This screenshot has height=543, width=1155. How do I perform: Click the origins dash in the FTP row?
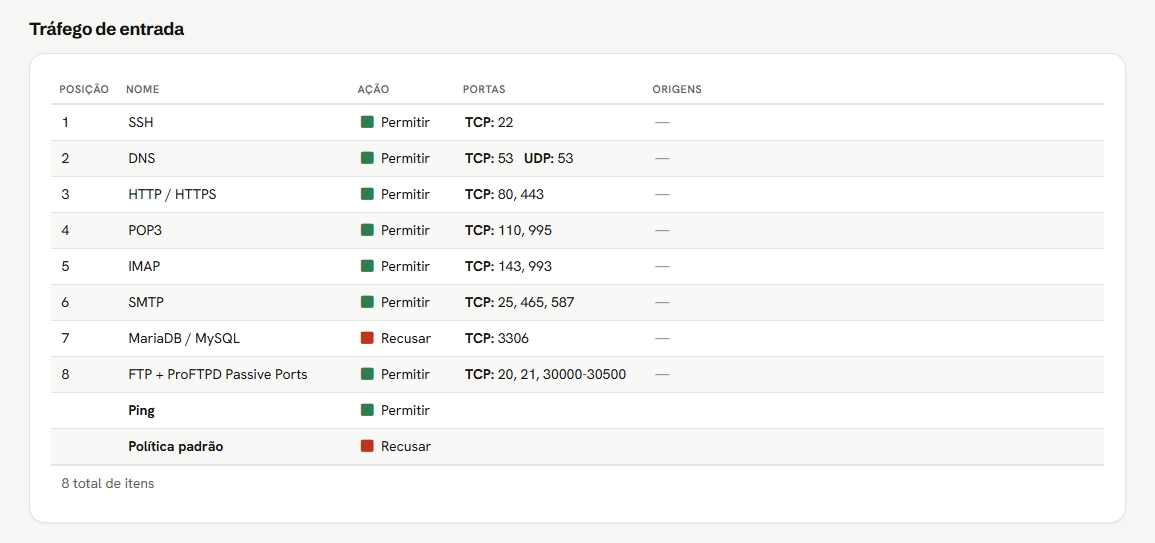[662, 374]
